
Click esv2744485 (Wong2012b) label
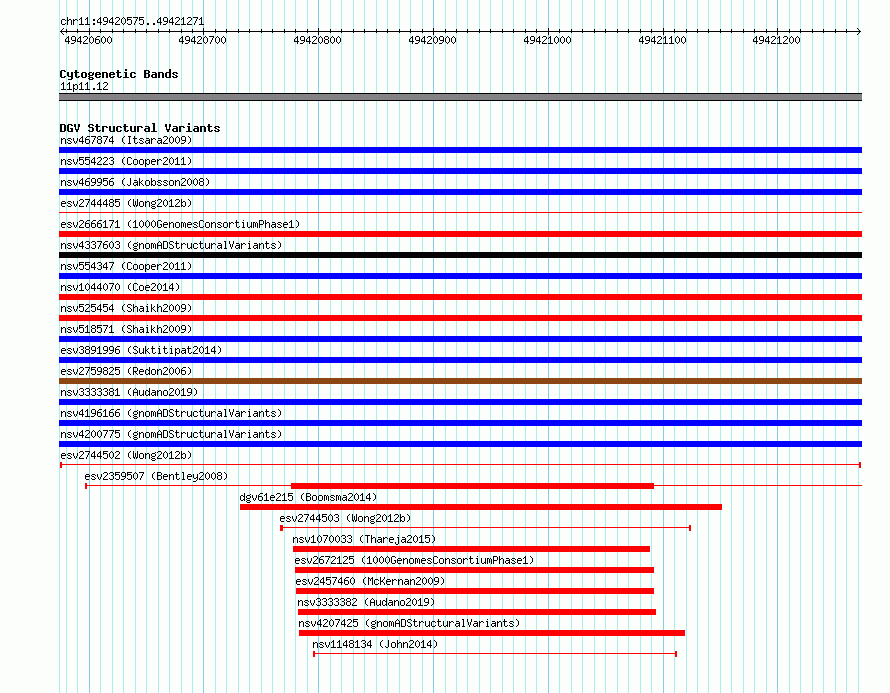click(126, 203)
